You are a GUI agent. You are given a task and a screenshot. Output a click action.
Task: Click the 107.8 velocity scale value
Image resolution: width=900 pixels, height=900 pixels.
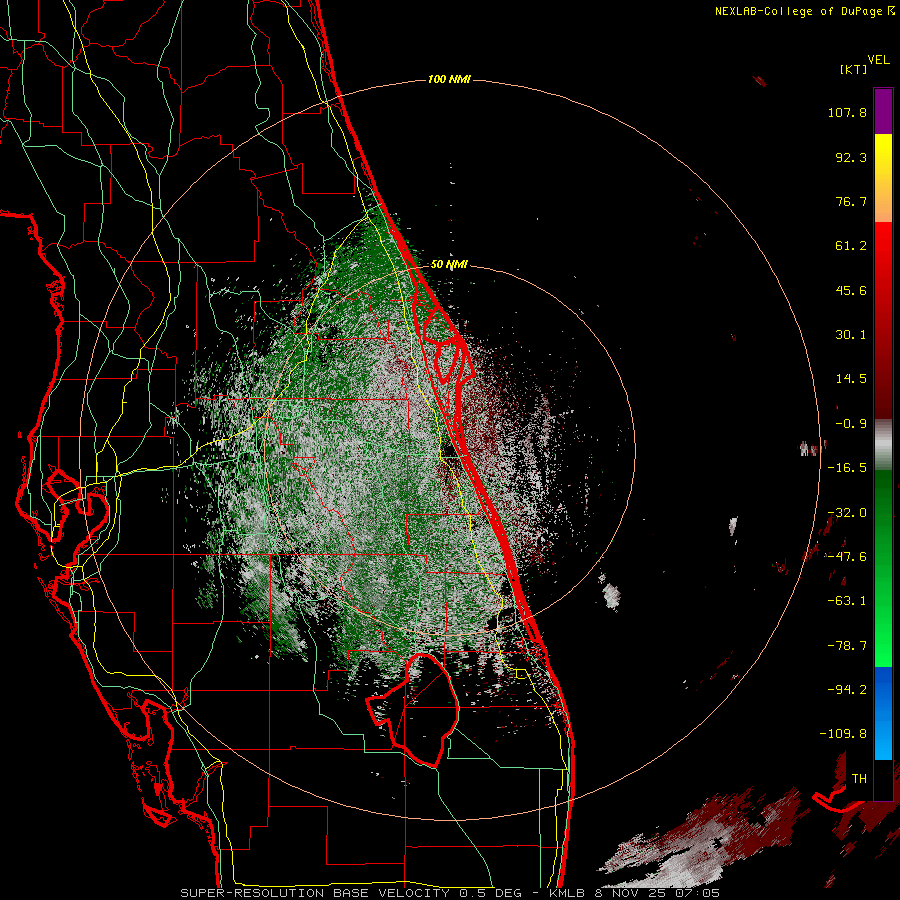[847, 112]
